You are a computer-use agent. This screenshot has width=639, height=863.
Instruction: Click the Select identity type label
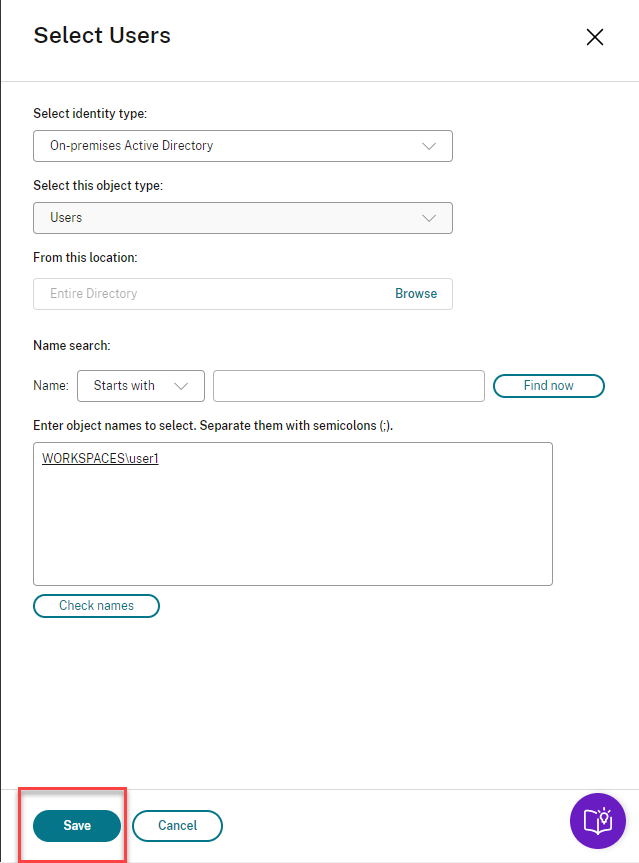tap(90, 114)
